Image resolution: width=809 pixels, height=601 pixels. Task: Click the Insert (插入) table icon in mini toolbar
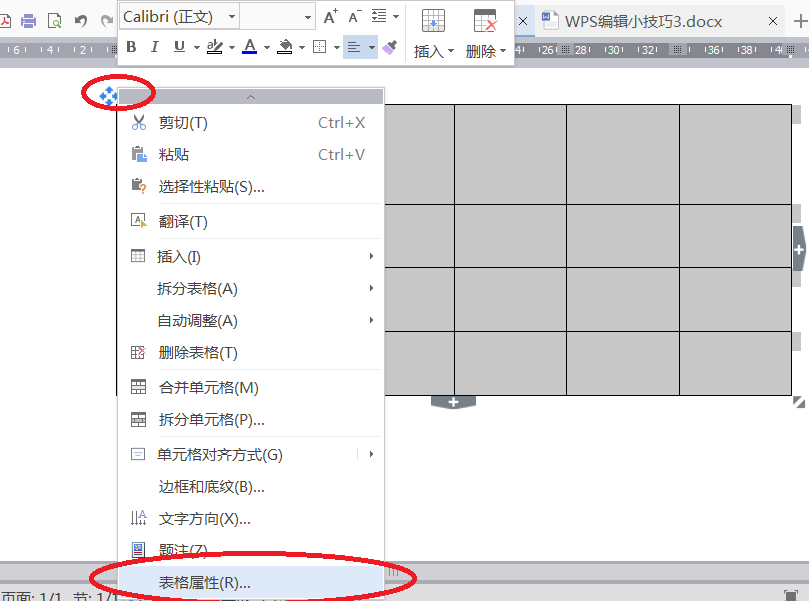[433, 21]
